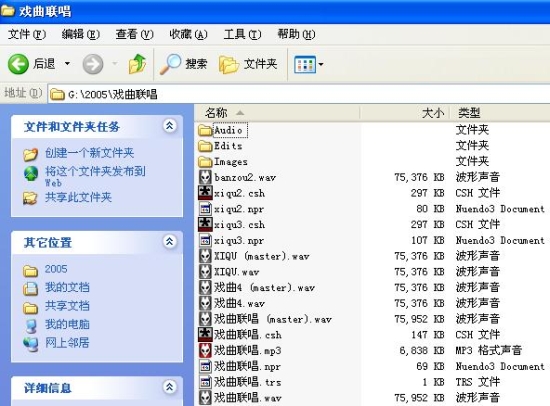The width and height of the screenshot is (550, 406).
Task: Sort files by the 大小 column header
Action: point(405,113)
